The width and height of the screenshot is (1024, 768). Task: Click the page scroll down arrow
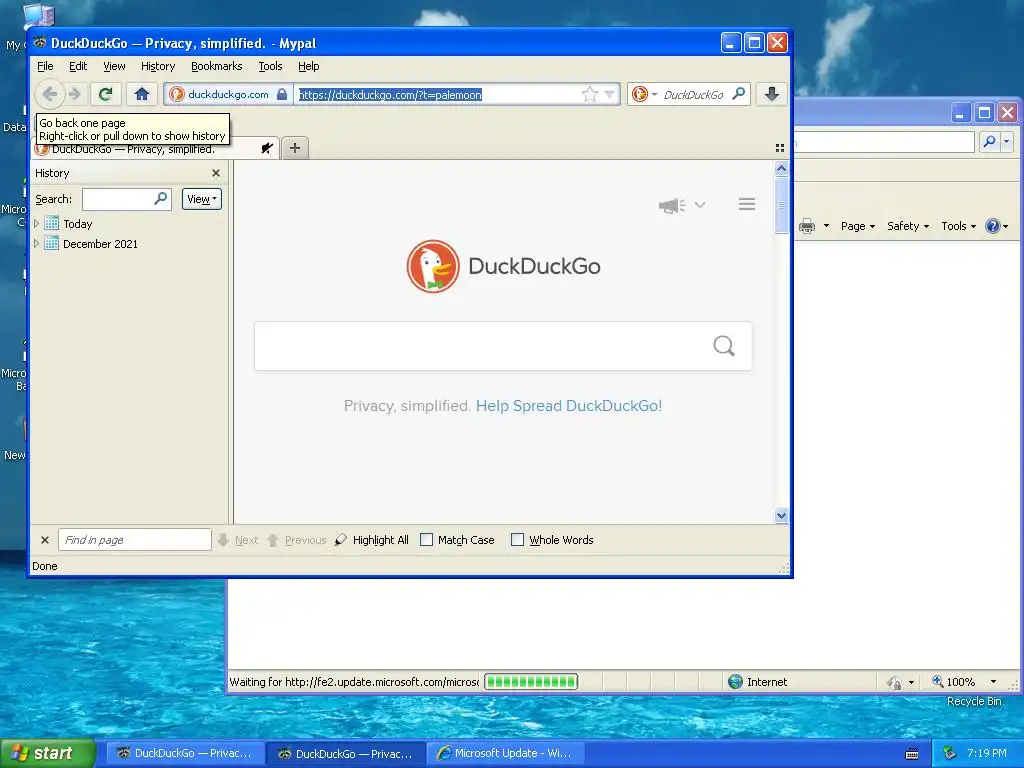tap(781, 515)
